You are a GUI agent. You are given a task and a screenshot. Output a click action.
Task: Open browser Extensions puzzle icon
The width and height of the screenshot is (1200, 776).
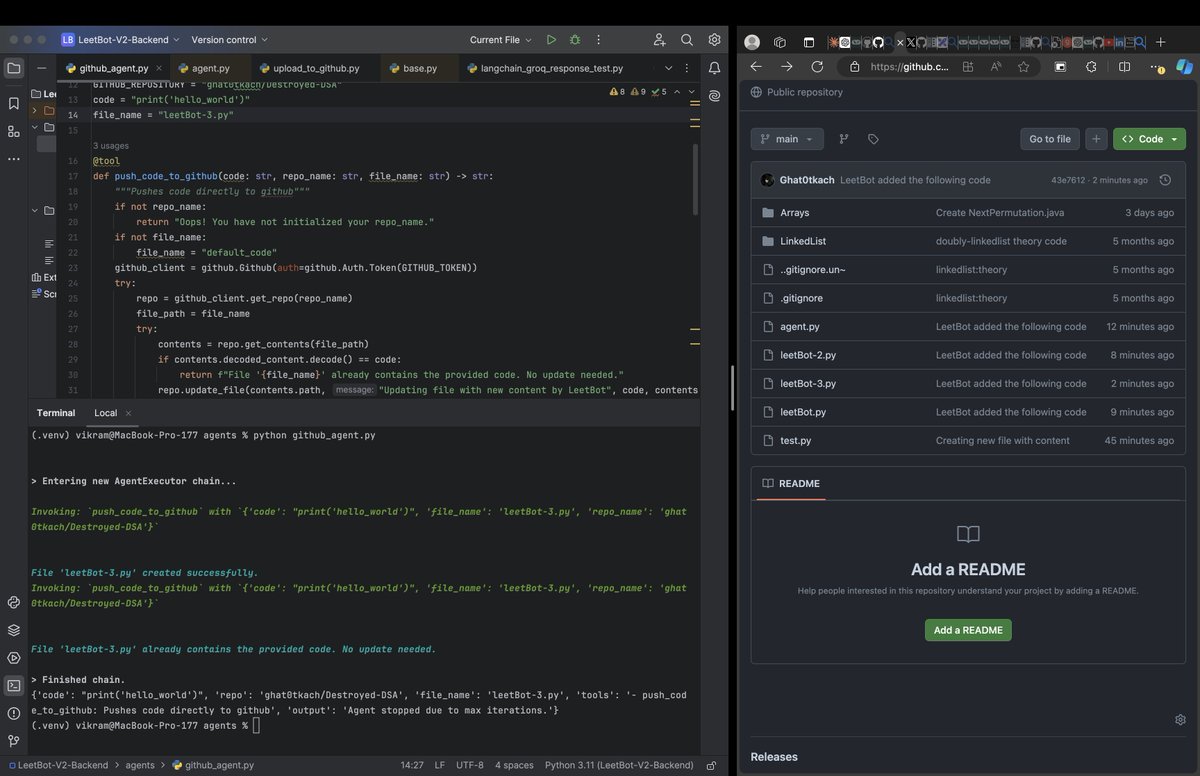point(1091,67)
